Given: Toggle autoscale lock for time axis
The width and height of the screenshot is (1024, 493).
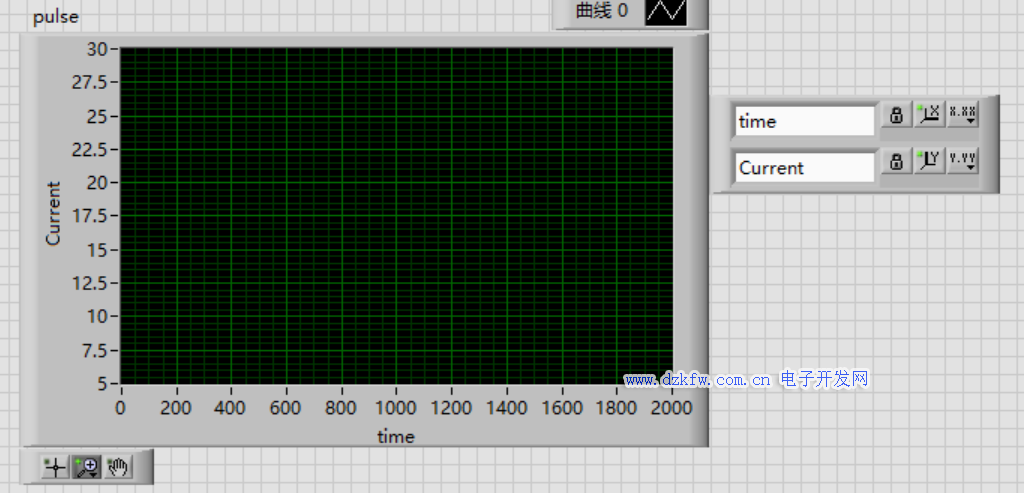Looking at the screenshot, I should click(896, 115).
